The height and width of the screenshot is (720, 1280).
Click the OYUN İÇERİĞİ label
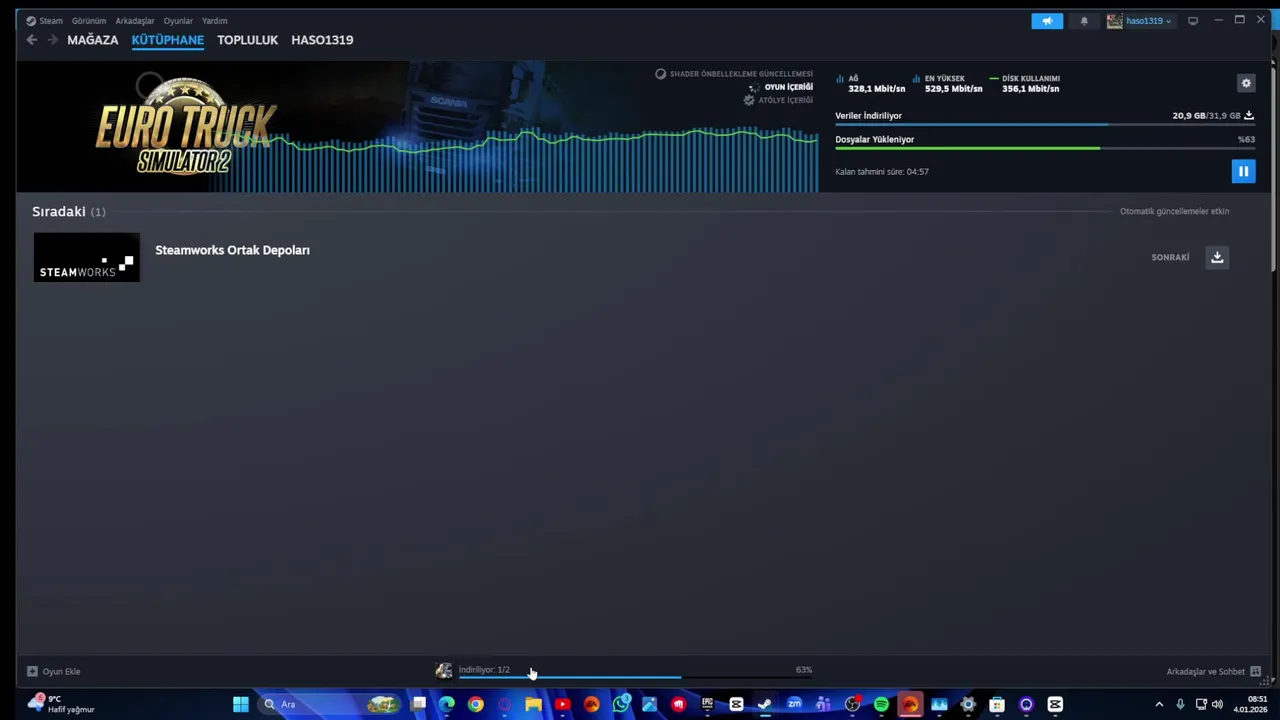coord(789,87)
